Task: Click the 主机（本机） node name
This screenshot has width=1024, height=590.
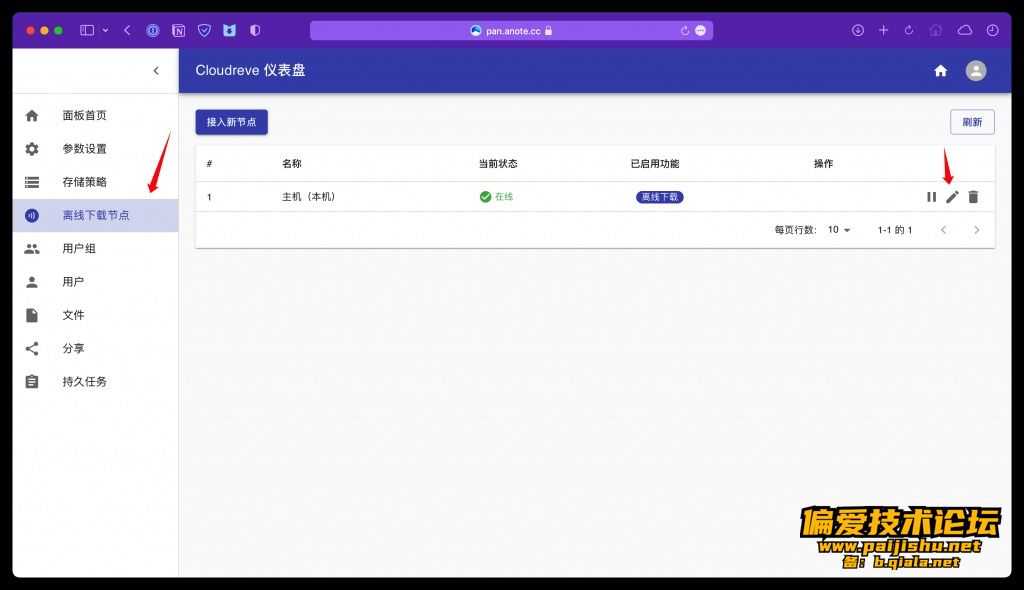Action: (309, 197)
